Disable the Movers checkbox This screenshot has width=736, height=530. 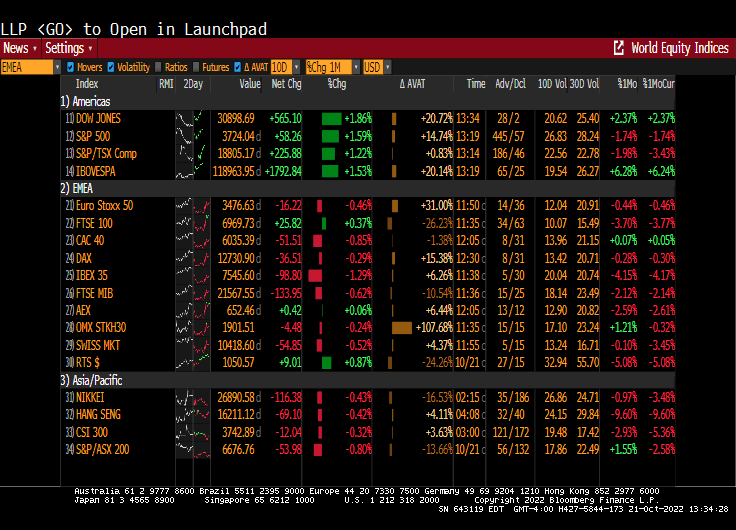(71, 67)
